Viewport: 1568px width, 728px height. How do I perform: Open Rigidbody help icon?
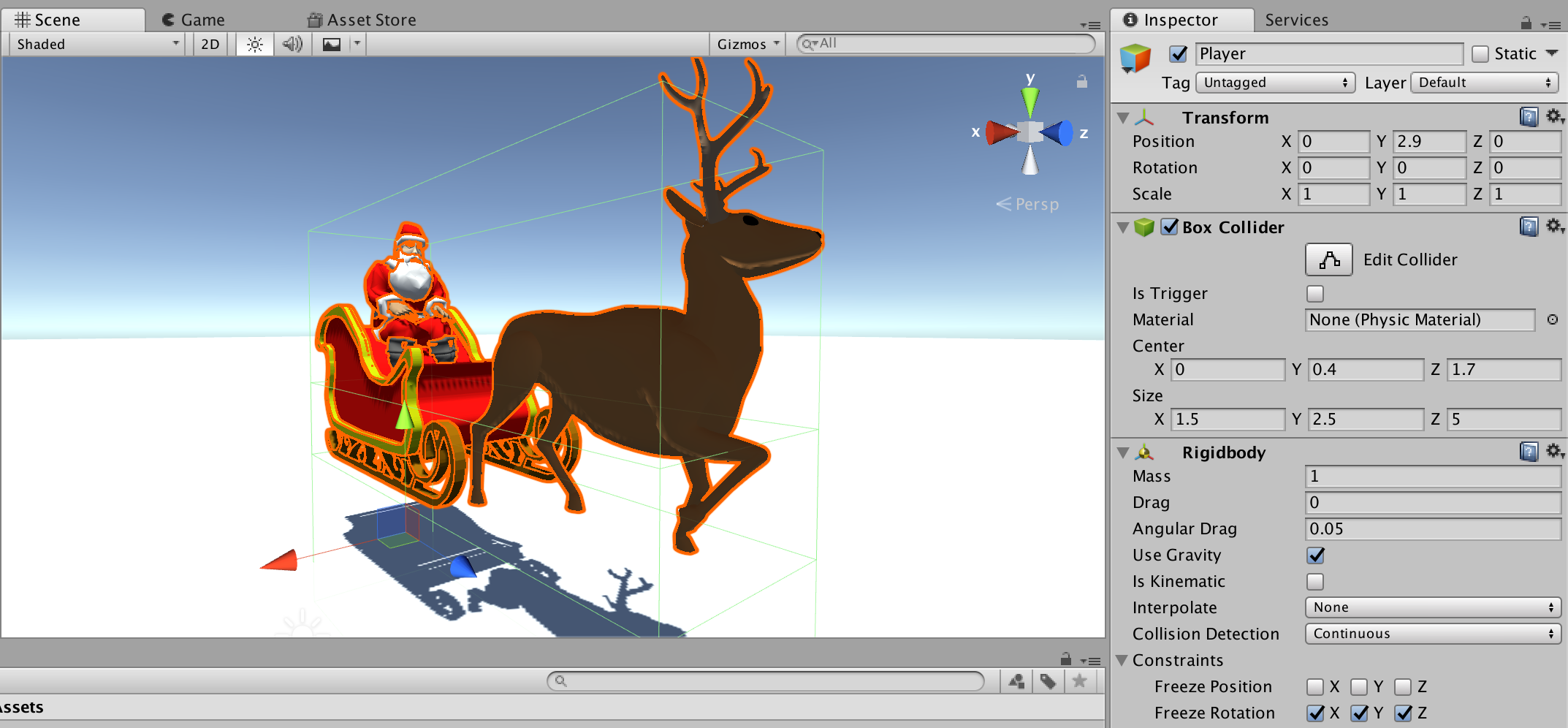point(1529,451)
